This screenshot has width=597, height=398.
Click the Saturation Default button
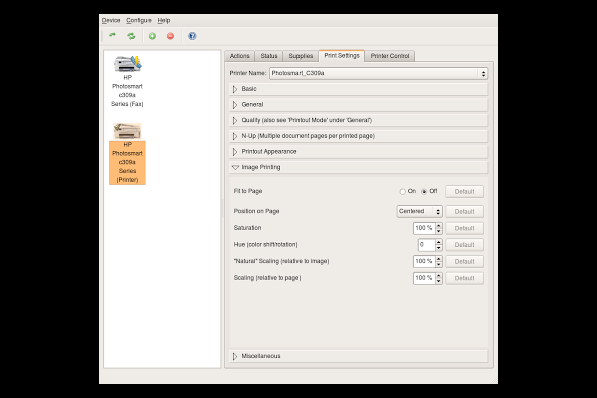[465, 228]
